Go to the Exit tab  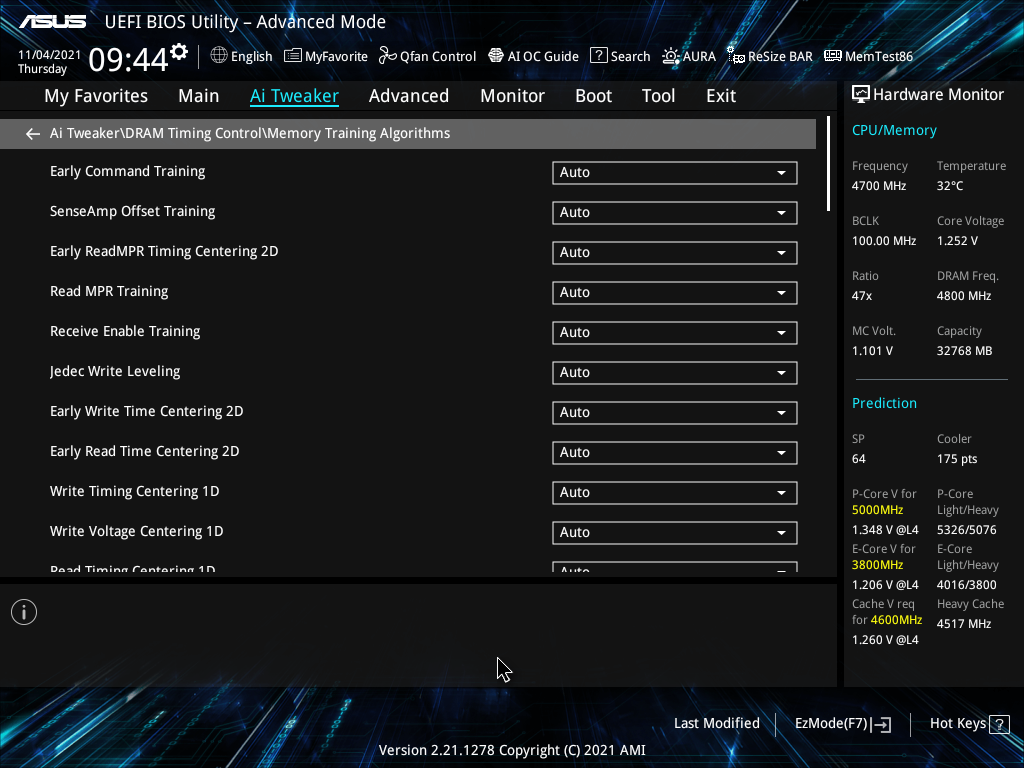pyautogui.click(x=721, y=96)
